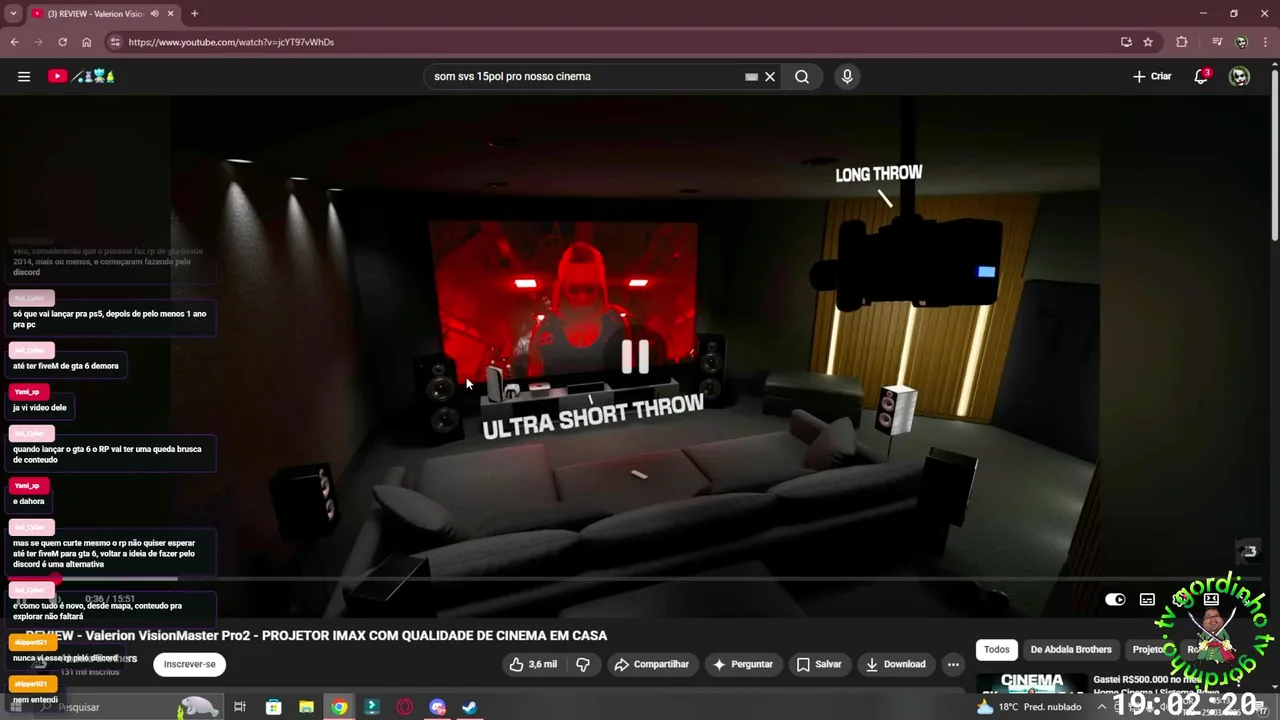This screenshot has width=1280, height=720.
Task: Toggle the autoplay switch
Action: point(1115,599)
